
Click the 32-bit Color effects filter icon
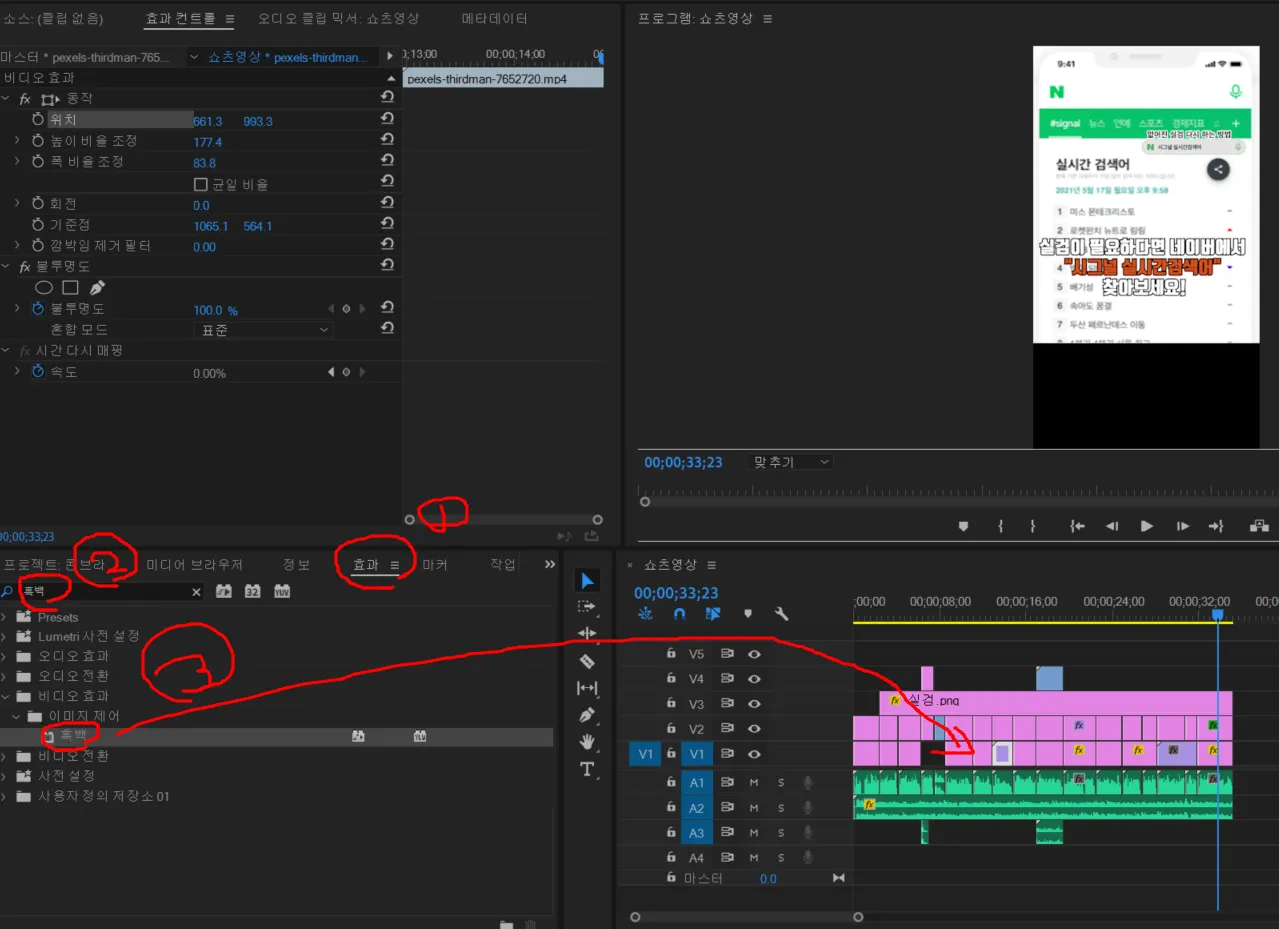[x=253, y=591]
